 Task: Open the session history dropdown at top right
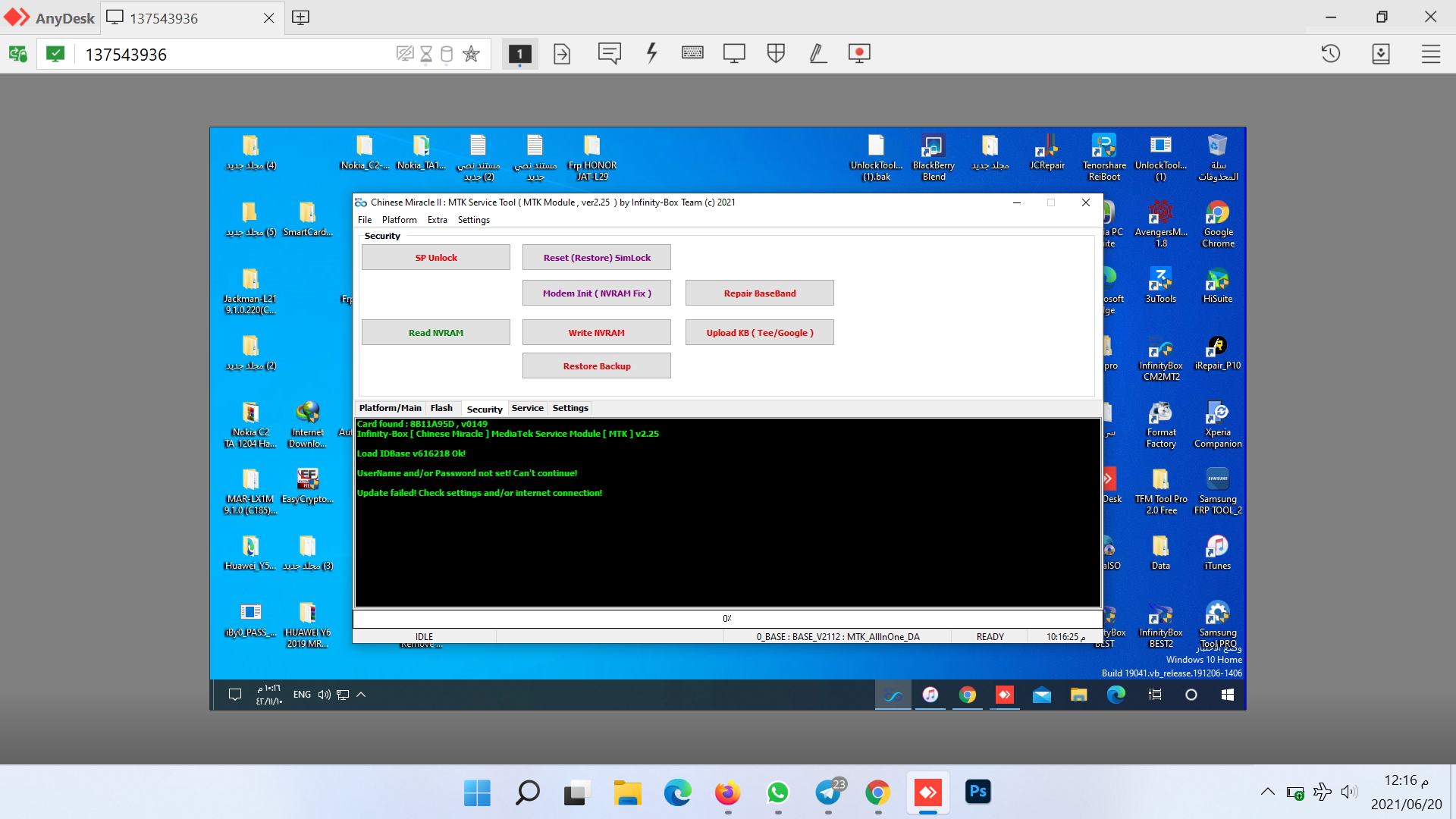[1331, 54]
